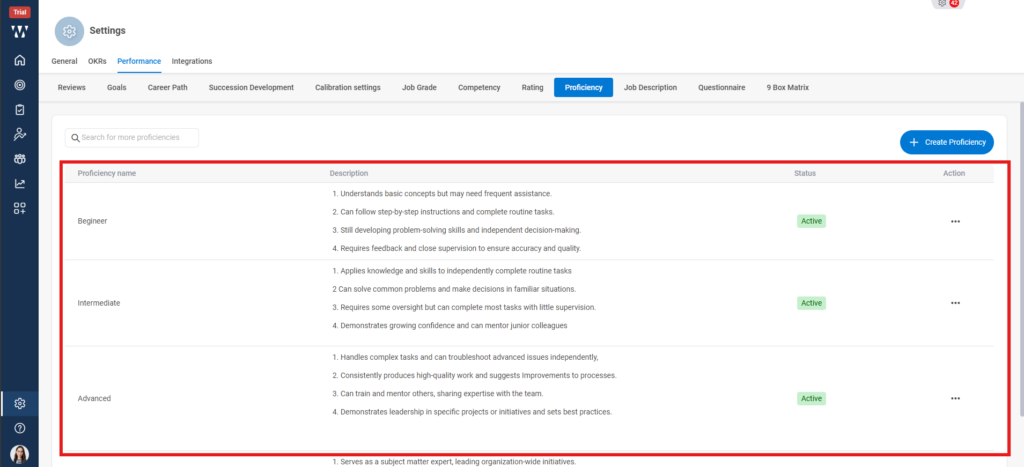Open the Job Description sub-tab

[x=650, y=88]
